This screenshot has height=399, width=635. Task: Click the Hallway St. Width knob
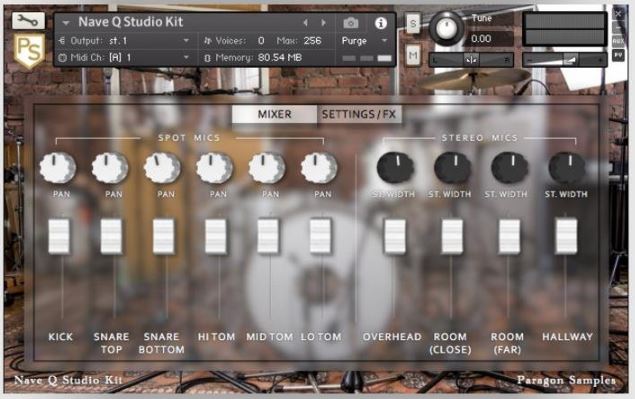tap(567, 167)
